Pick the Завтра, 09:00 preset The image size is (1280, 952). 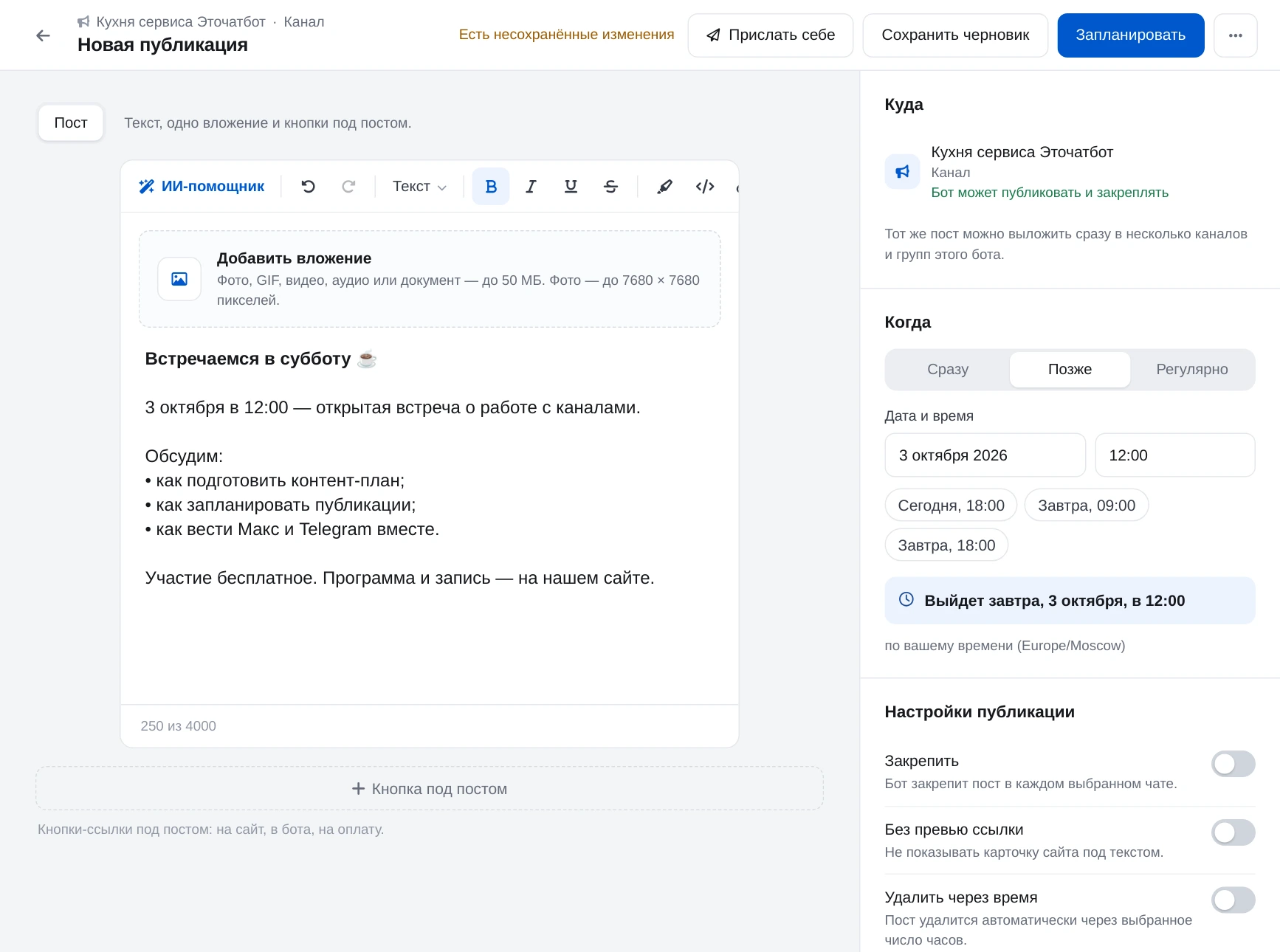[x=1086, y=506]
